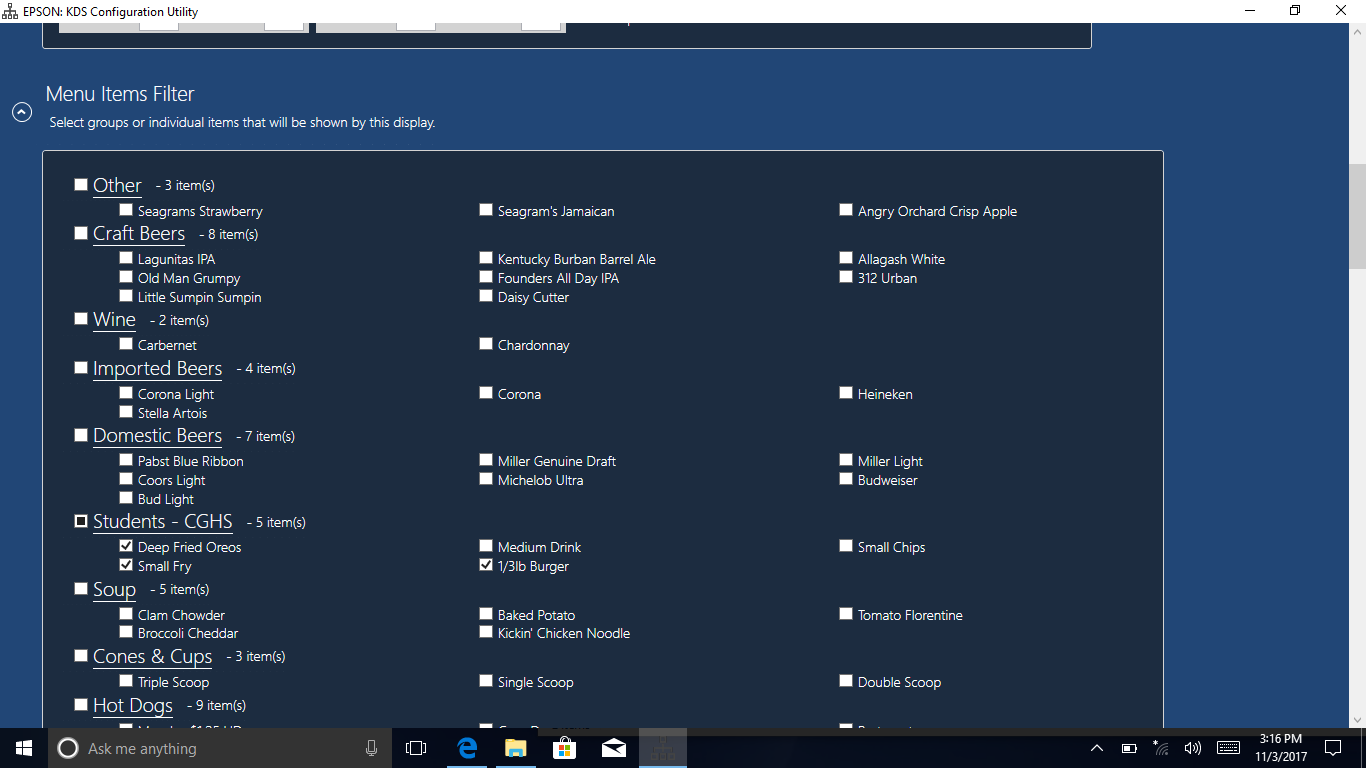Open Microsoft Edge from the taskbar
This screenshot has height=768, width=1366.
click(x=466, y=748)
